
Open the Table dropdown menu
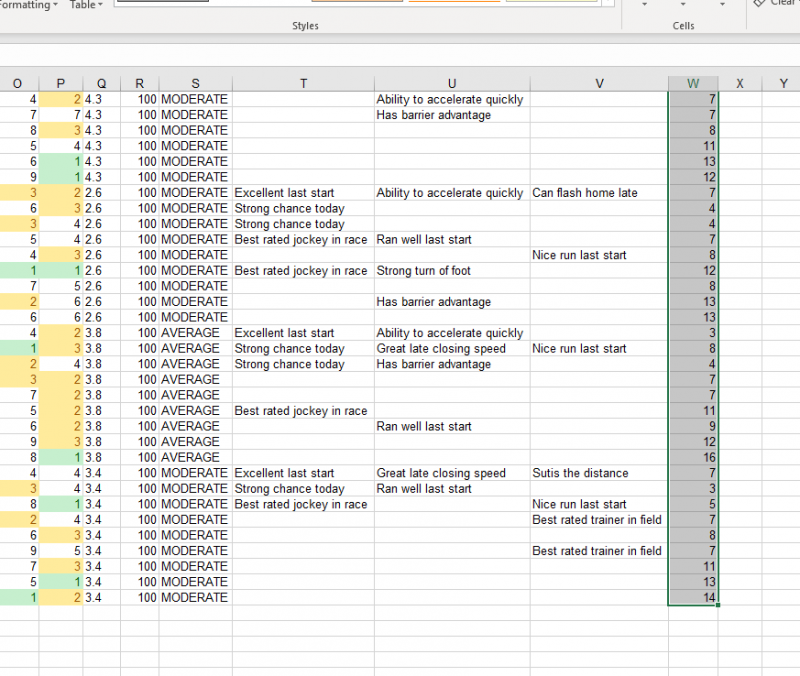(x=102, y=5)
